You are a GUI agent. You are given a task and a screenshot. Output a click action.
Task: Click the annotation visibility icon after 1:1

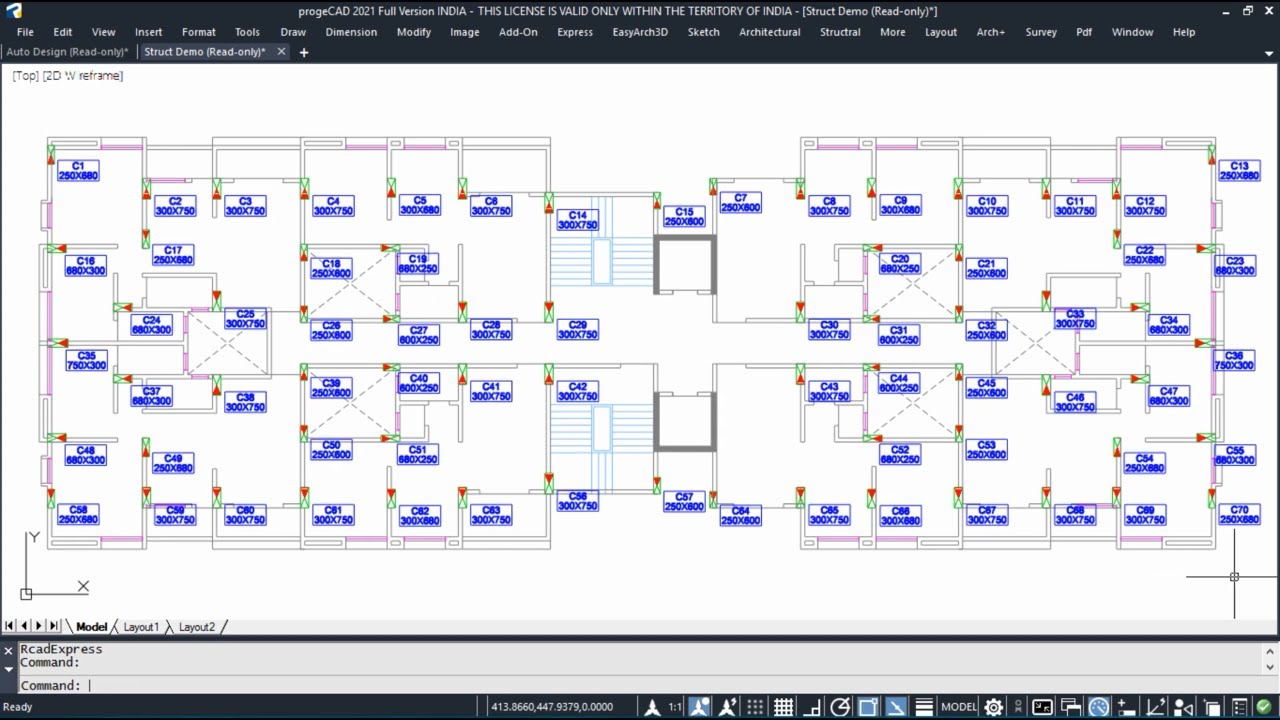699,707
